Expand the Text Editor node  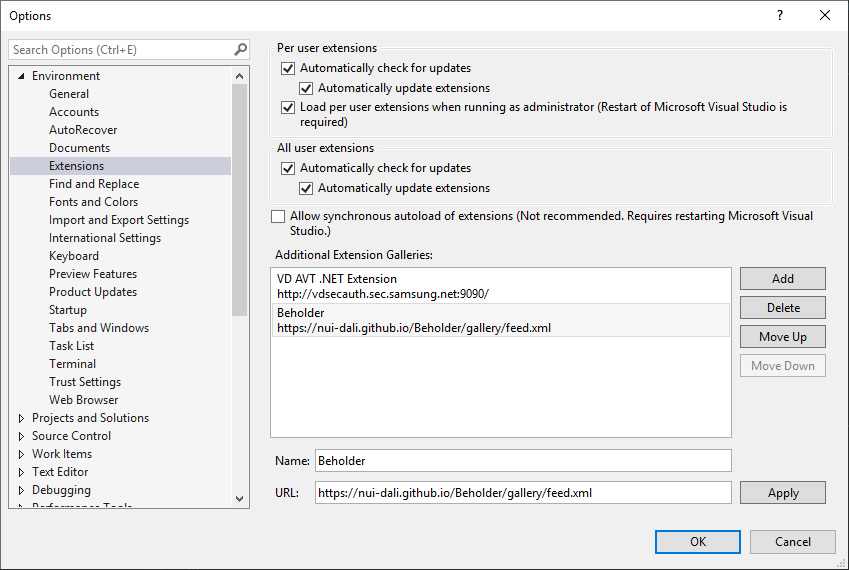pyautogui.click(x=21, y=472)
